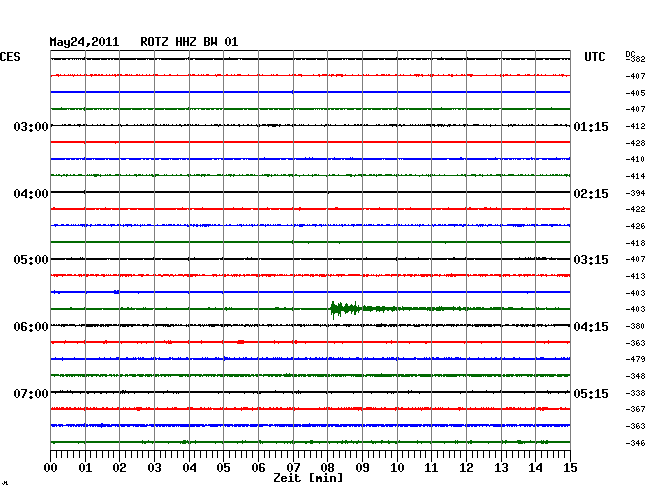Viewport: 650px width, 494px height.
Task: Click minute tick label 00
Action: coord(51,467)
